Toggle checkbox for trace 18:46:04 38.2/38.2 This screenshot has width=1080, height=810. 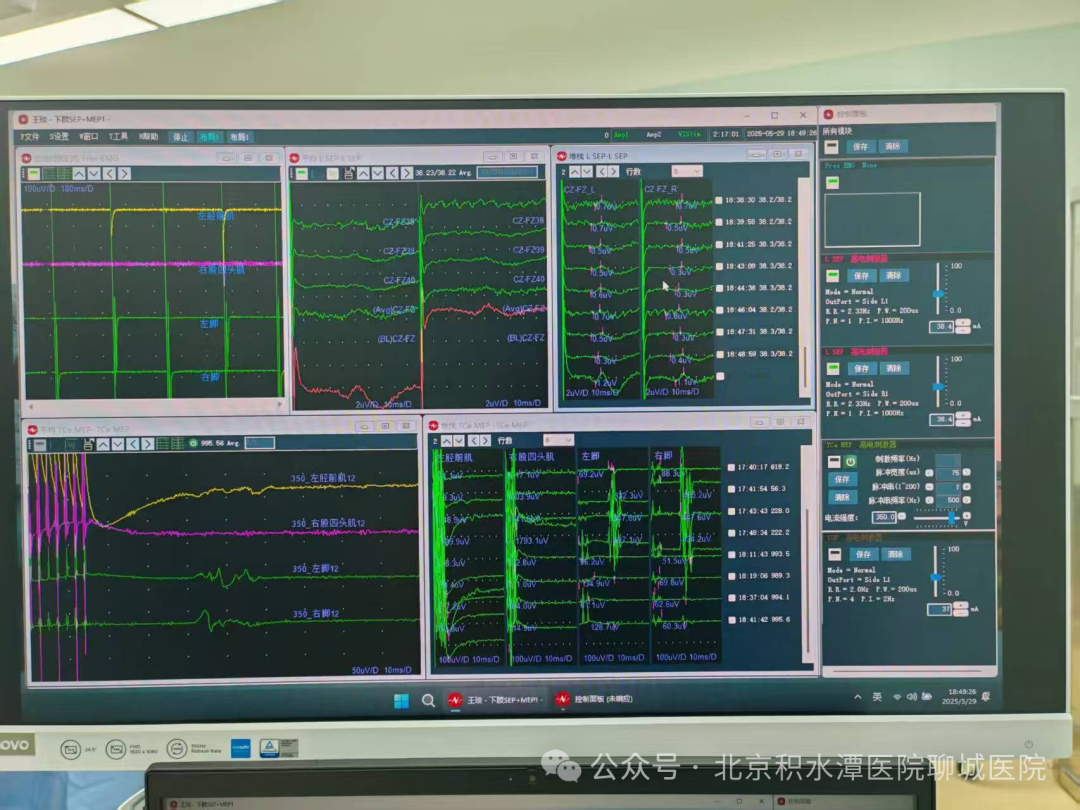[x=719, y=310]
